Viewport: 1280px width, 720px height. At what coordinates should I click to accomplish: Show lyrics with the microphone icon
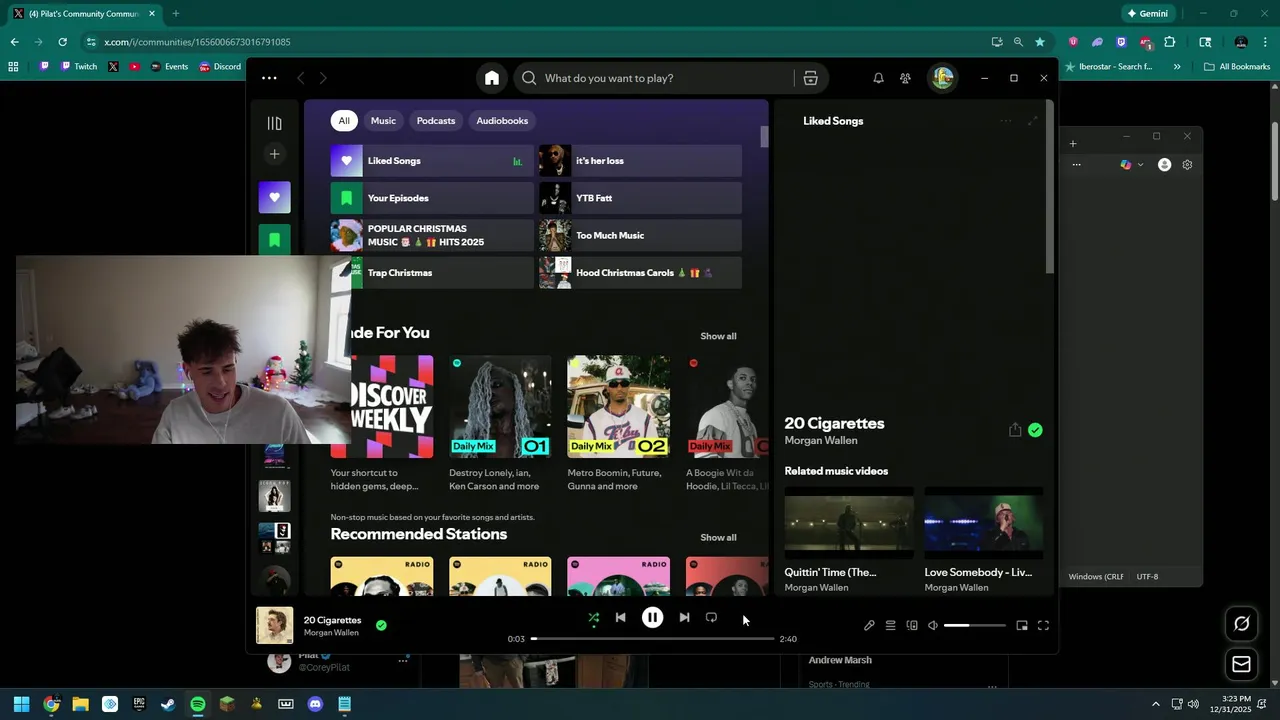(x=869, y=626)
